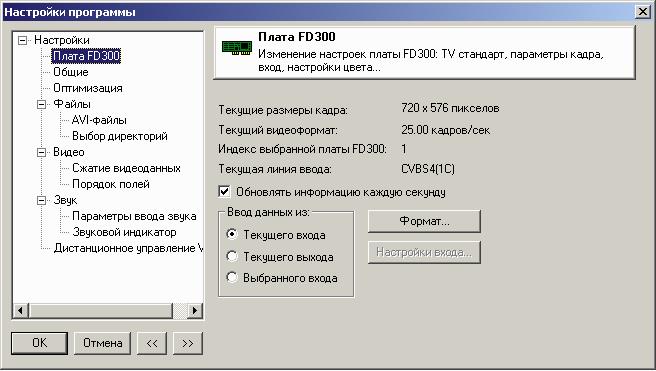Go to previous settings page with << button
656x371 pixels.
(152, 343)
